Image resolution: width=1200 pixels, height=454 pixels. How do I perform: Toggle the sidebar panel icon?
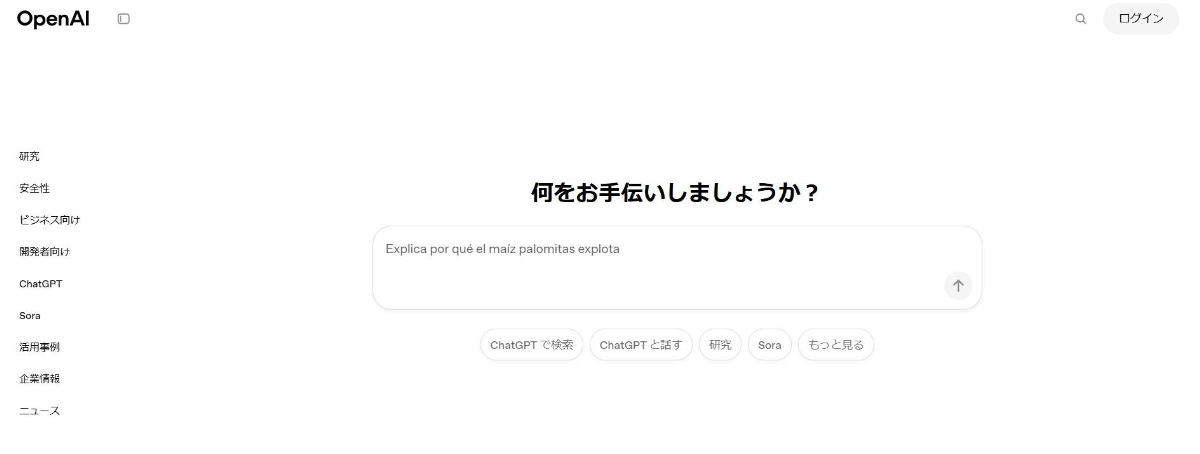pos(124,18)
